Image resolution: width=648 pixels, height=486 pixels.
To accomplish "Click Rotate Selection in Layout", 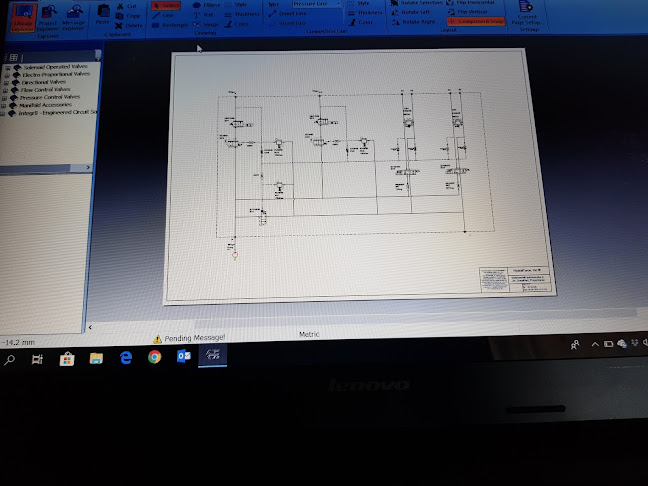I will click(x=417, y=3).
